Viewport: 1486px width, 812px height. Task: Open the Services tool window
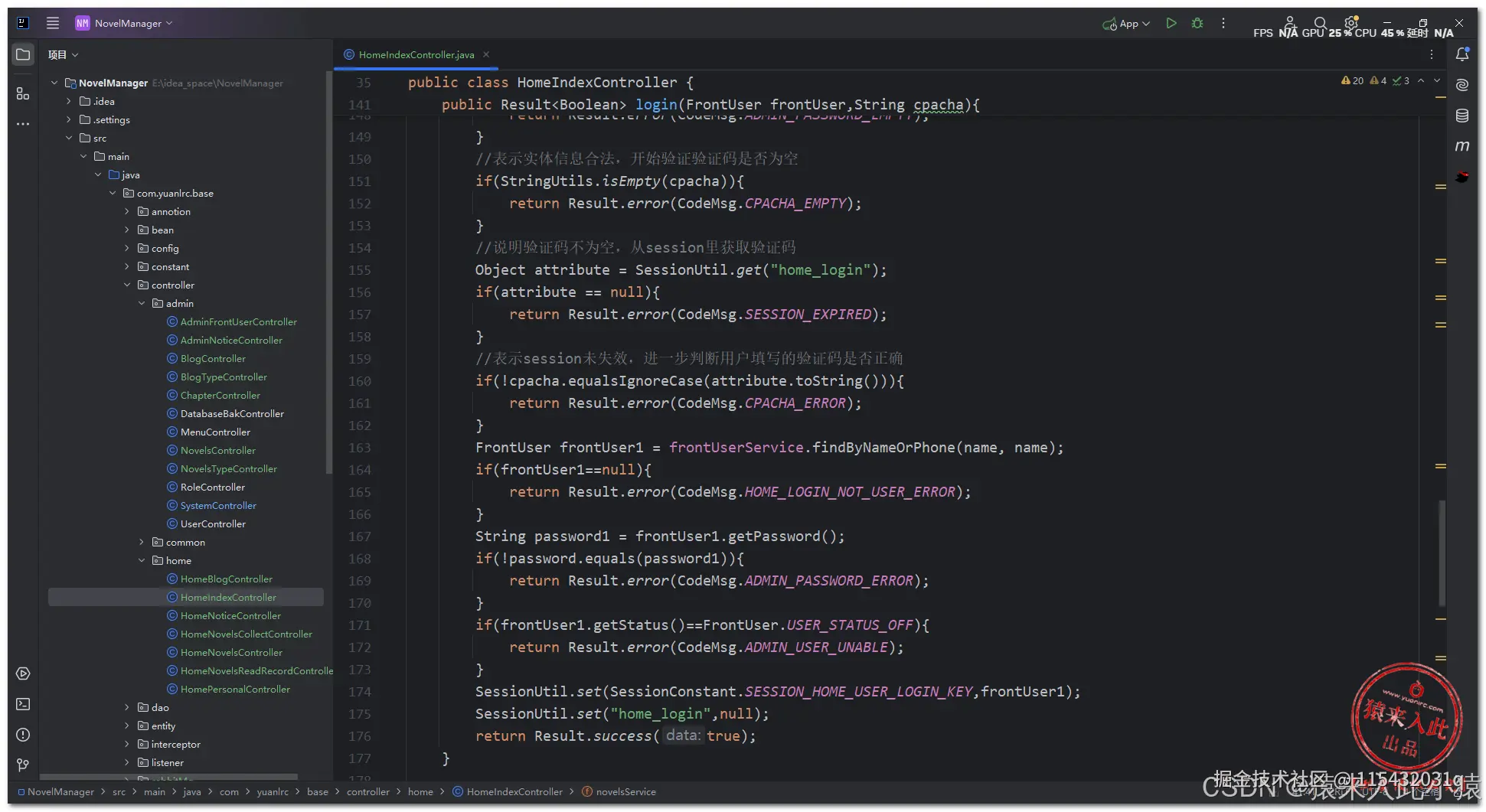[x=23, y=673]
